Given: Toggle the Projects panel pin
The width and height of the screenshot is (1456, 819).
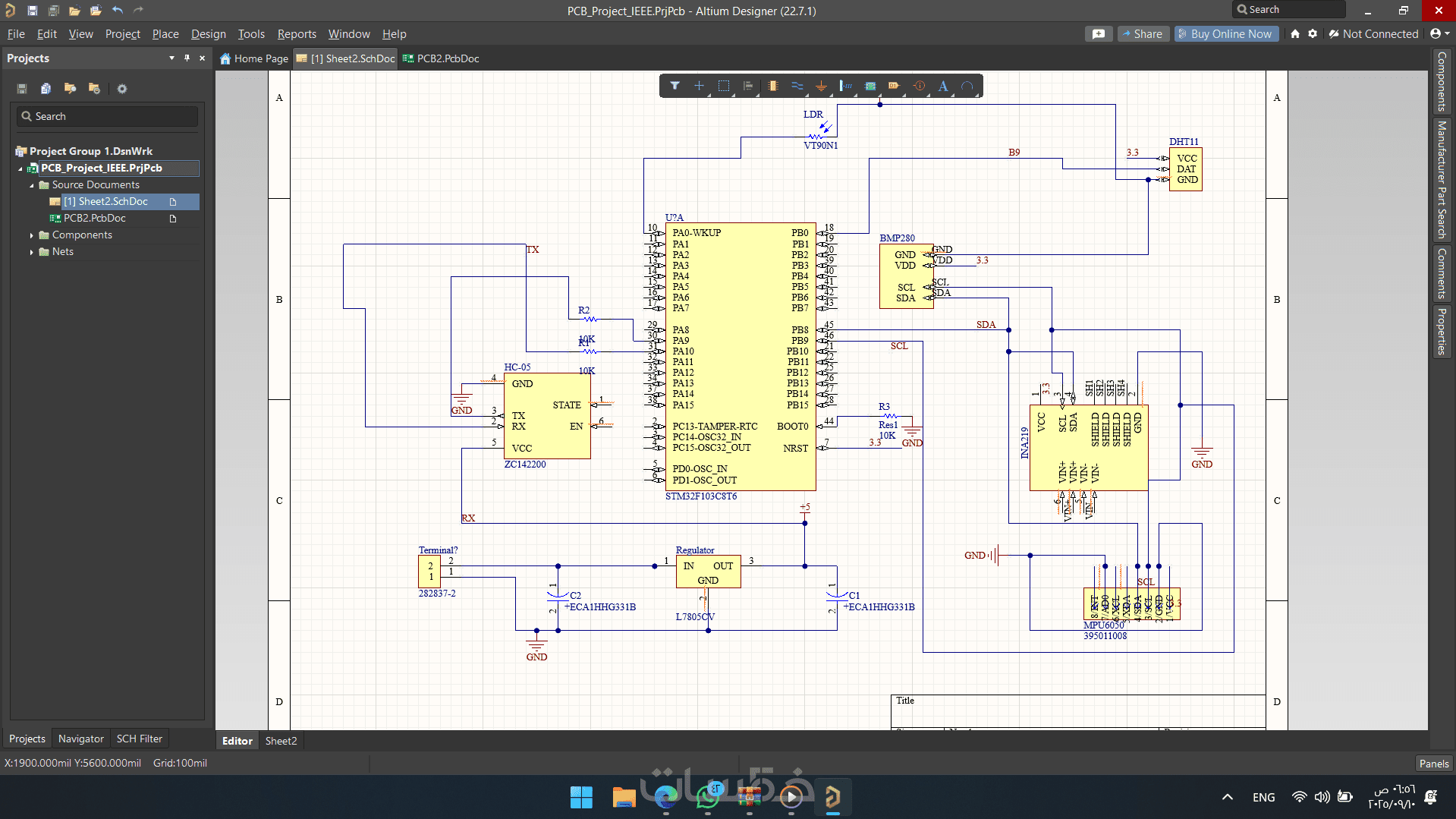Looking at the screenshot, I should click(x=187, y=58).
